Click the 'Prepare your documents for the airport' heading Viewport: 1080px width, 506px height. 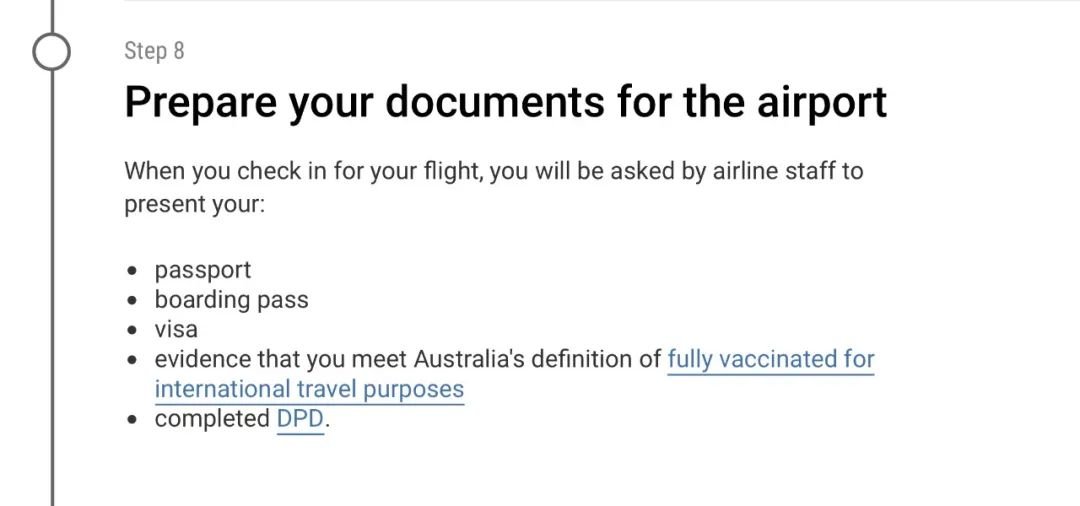506,102
